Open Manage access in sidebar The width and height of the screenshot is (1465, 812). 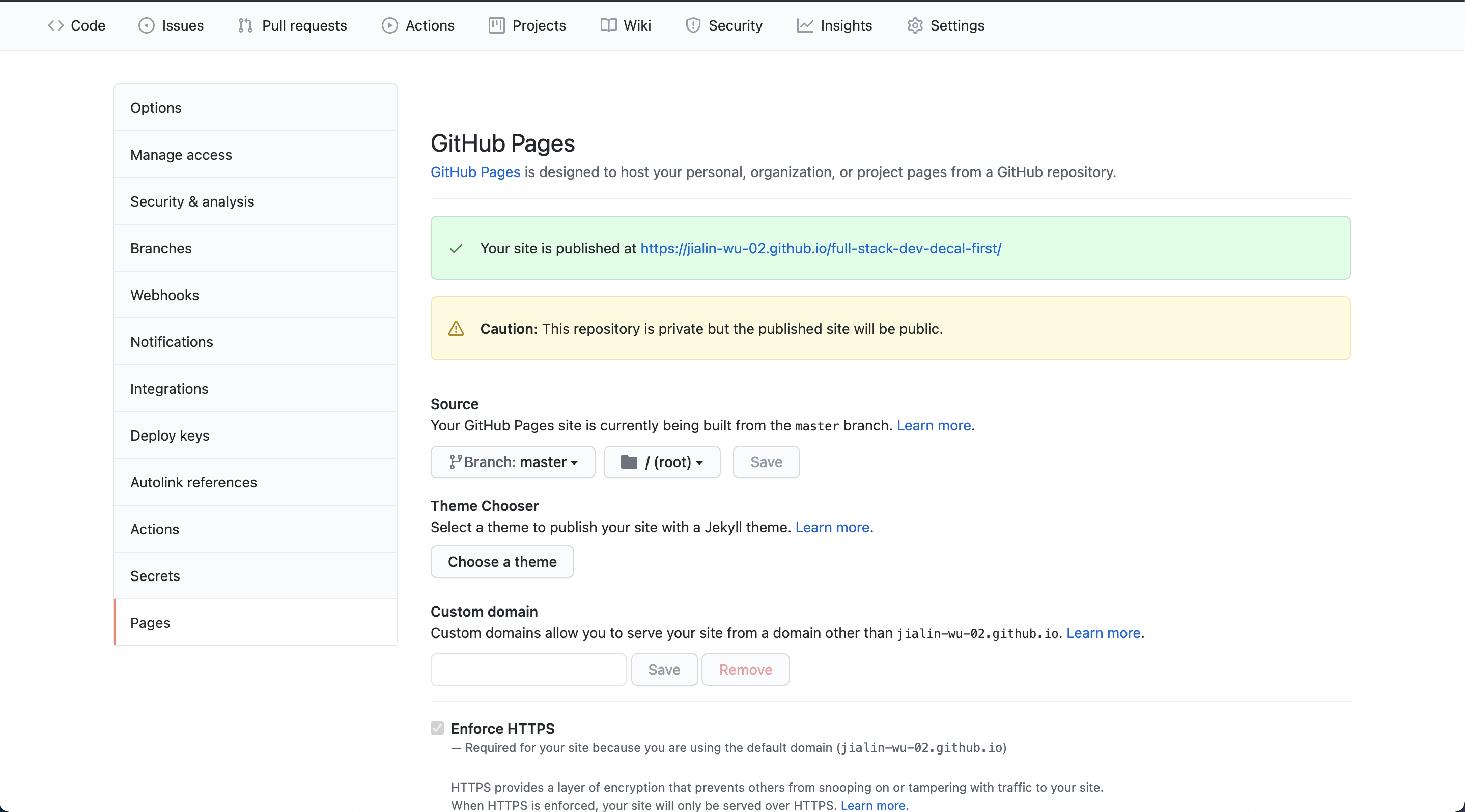256,155
